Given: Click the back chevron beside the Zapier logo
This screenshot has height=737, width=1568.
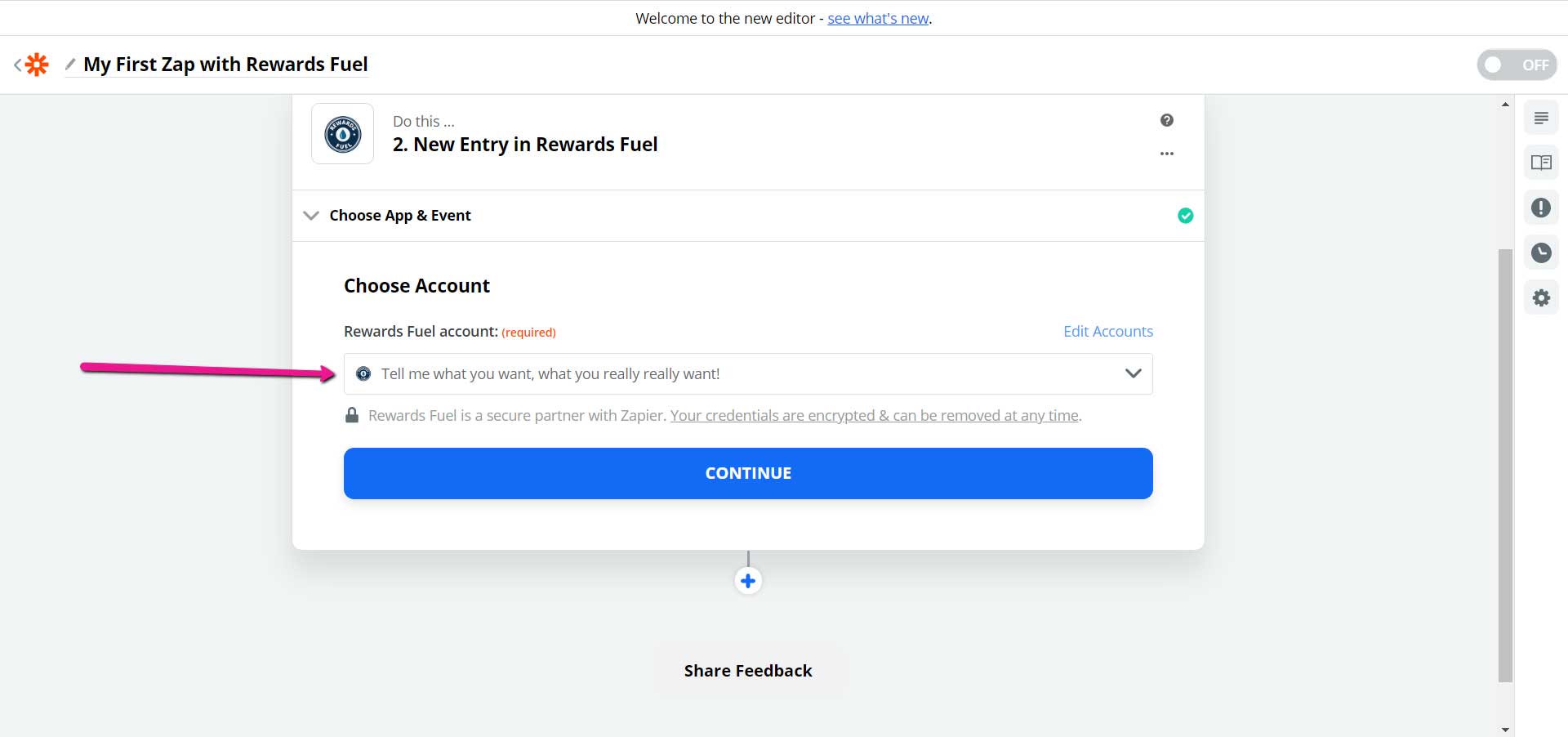Looking at the screenshot, I should pyautogui.click(x=17, y=65).
